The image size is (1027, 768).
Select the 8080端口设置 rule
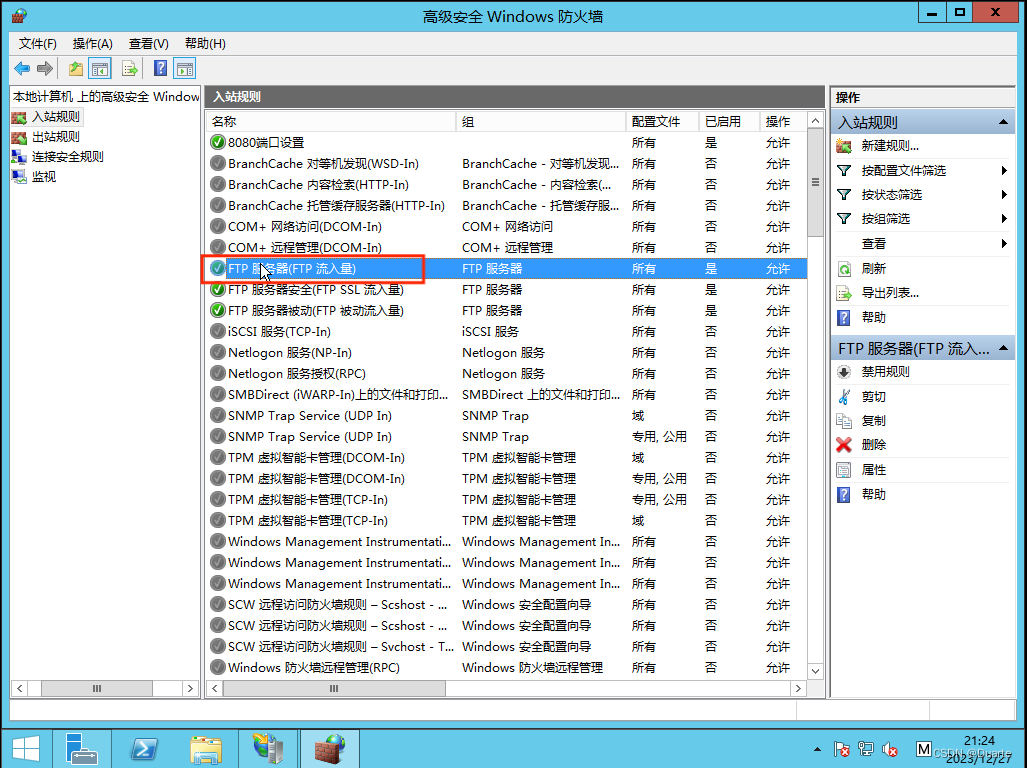(265, 143)
